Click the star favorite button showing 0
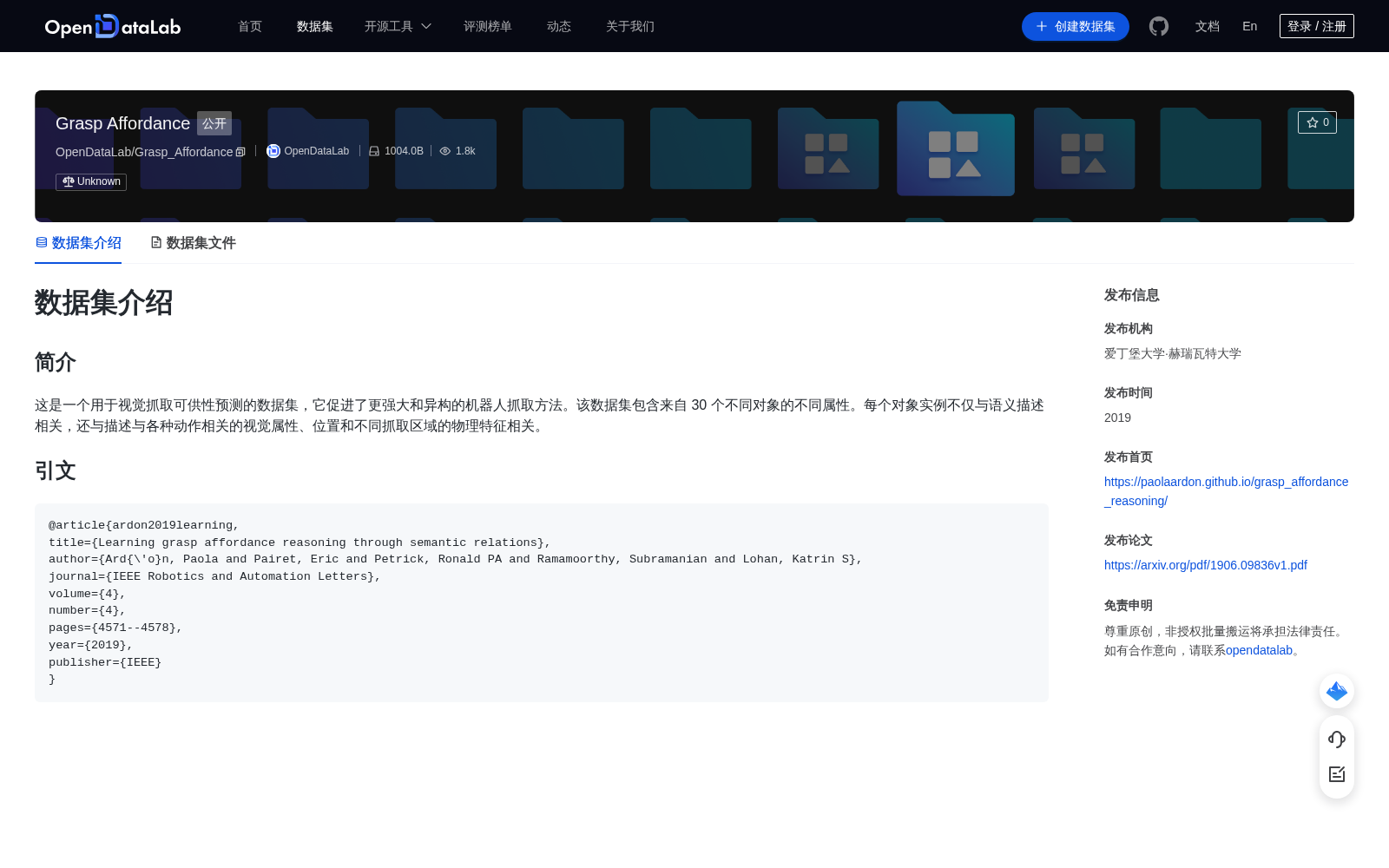 pos(1317,122)
